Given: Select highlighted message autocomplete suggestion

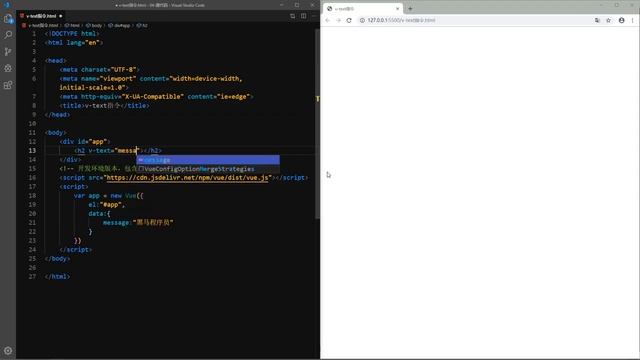Looking at the screenshot, I should [x=208, y=160].
